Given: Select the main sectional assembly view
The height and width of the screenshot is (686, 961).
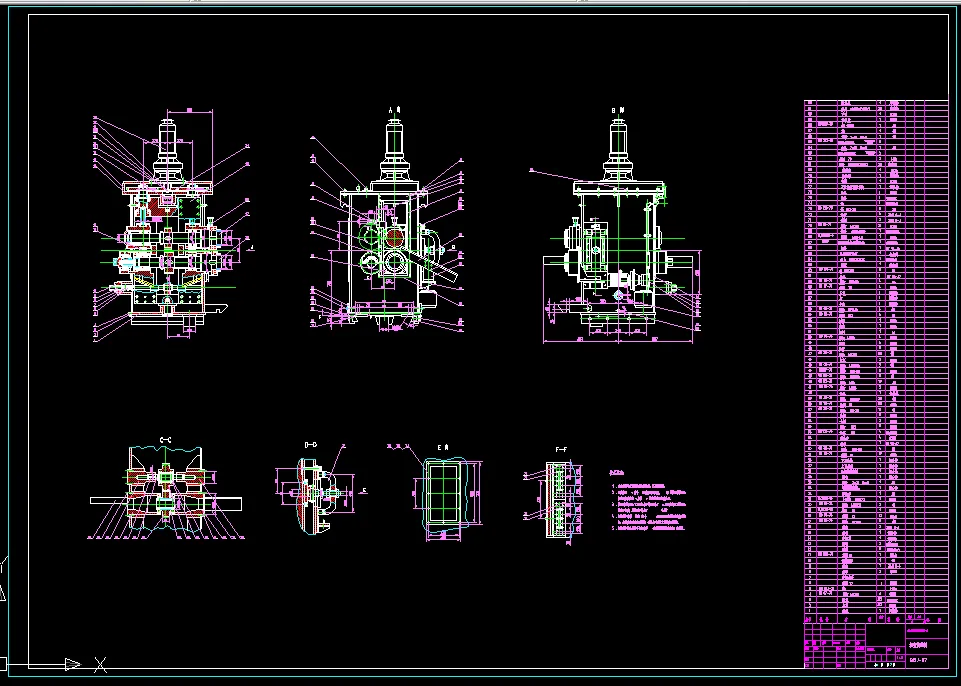Looking at the screenshot, I should pyautogui.click(x=172, y=225).
